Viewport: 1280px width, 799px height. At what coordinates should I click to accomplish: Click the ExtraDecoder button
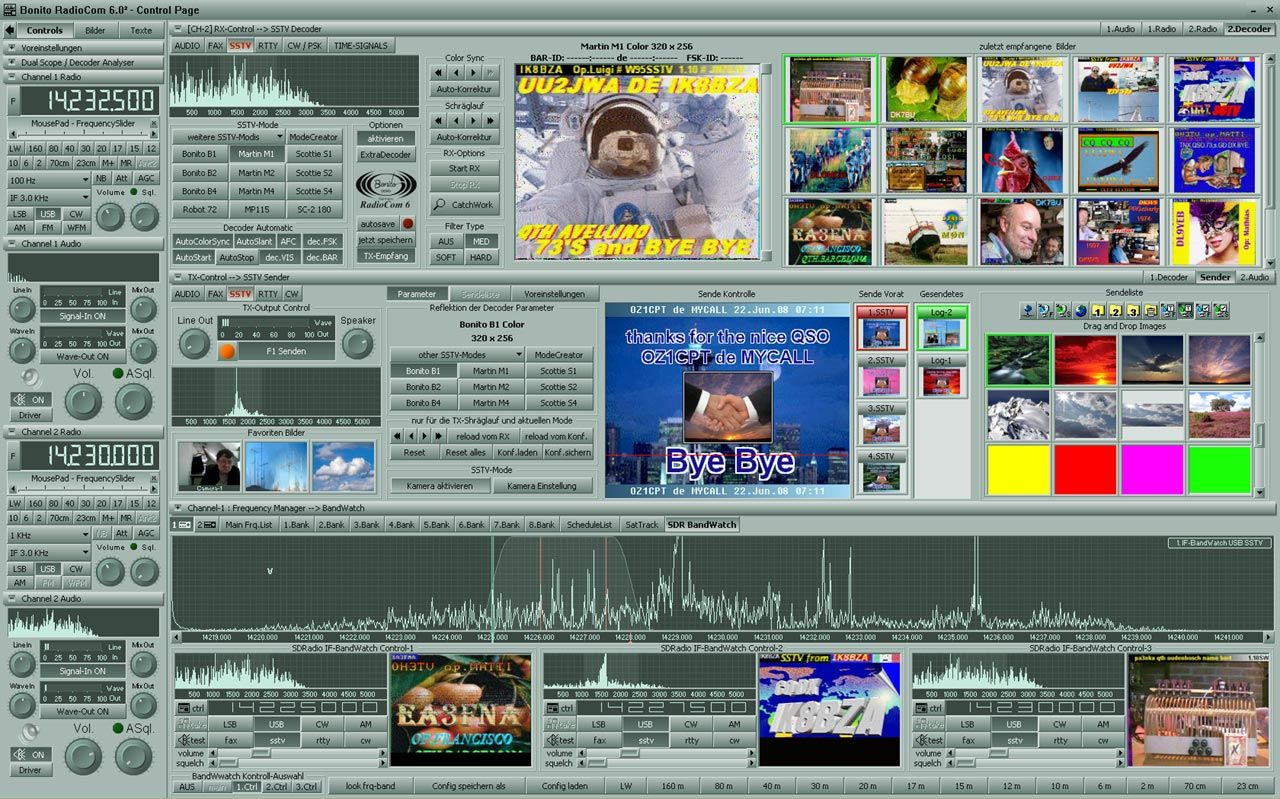pyautogui.click(x=386, y=155)
